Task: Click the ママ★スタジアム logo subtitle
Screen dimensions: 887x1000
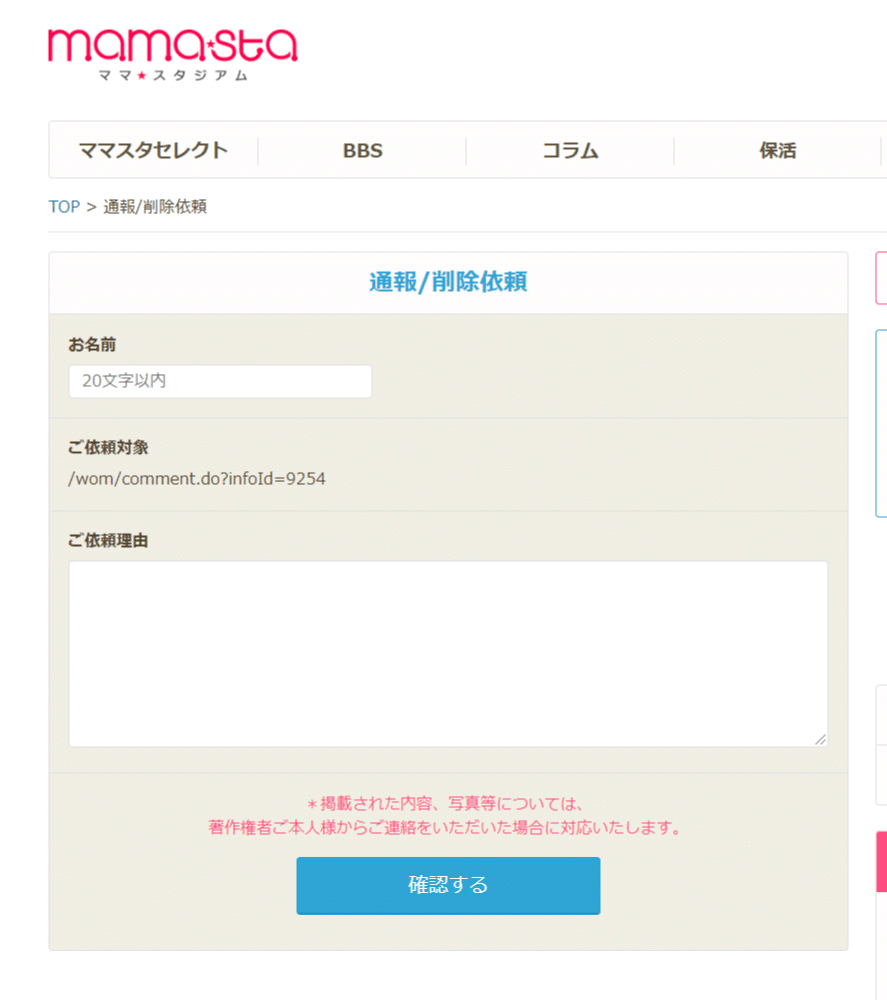Action: pyautogui.click(x=173, y=75)
